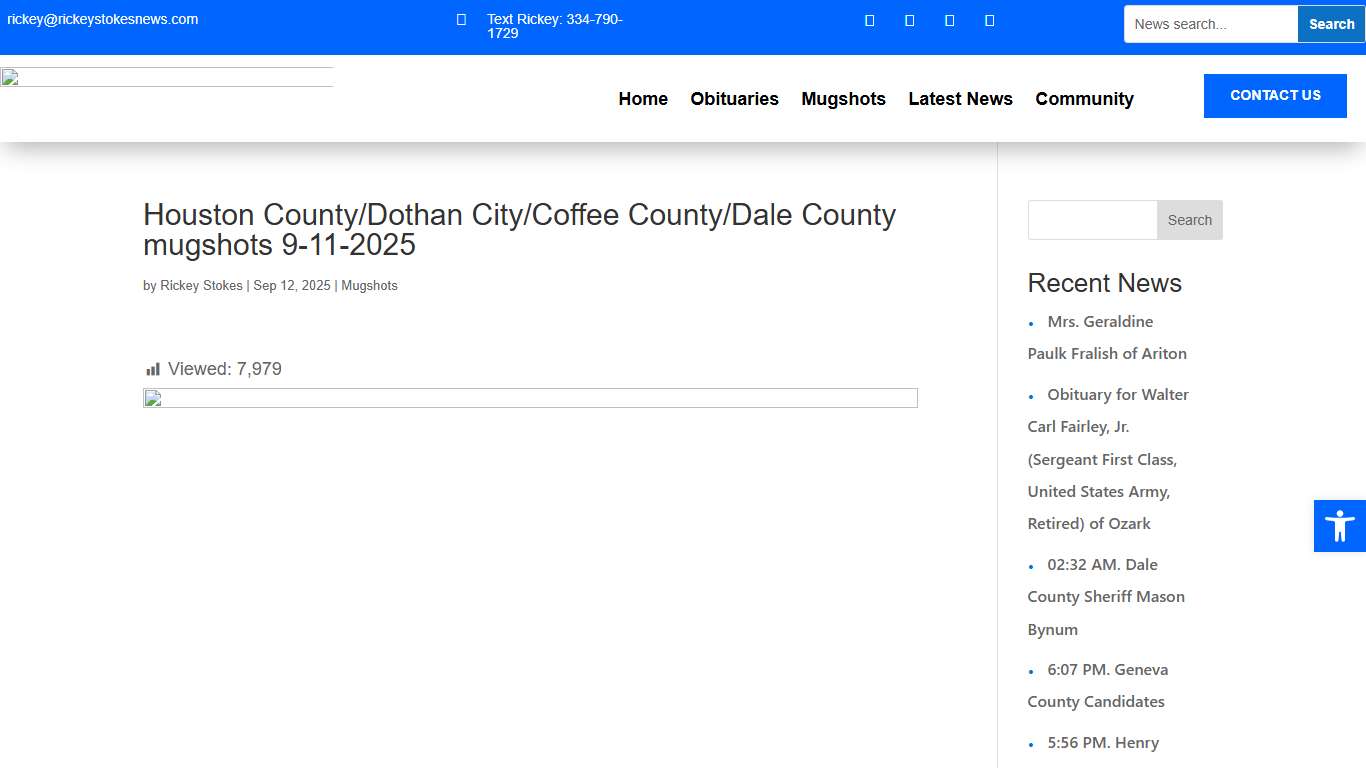Open the Community menu item
Viewport: 1366px width, 768px height.
(1084, 99)
